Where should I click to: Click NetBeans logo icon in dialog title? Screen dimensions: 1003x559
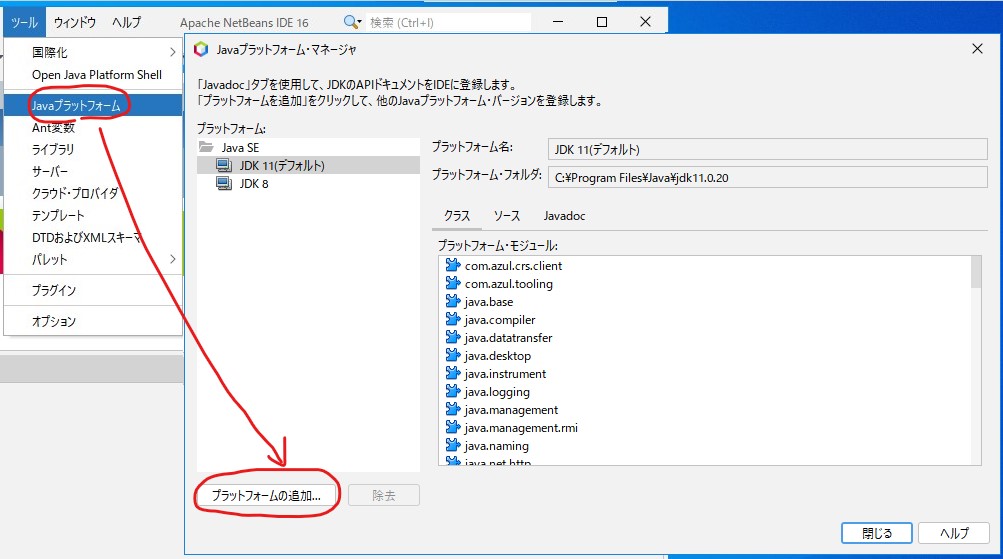tap(201, 49)
